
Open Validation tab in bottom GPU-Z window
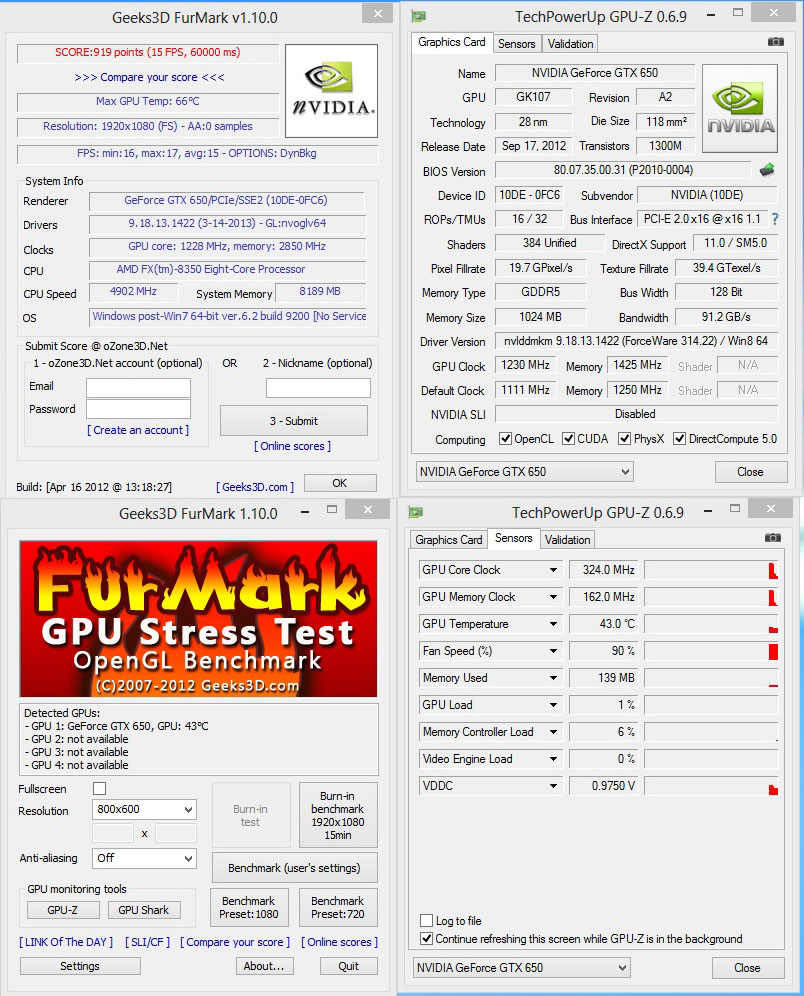[x=567, y=540]
